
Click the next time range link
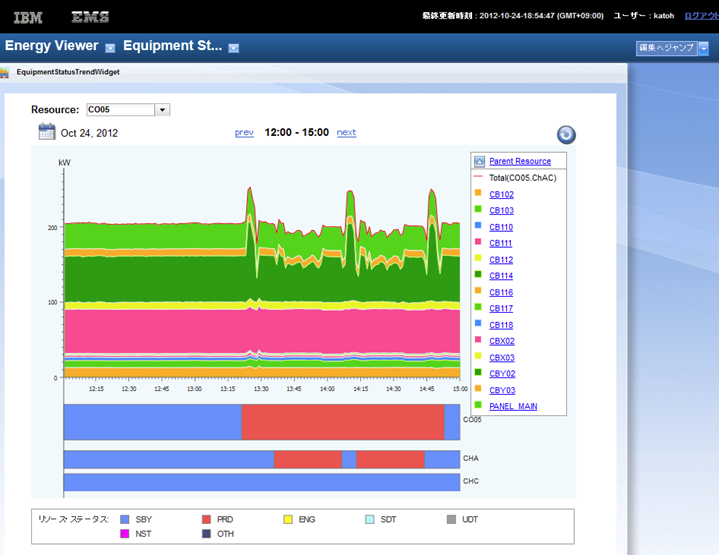tap(346, 133)
